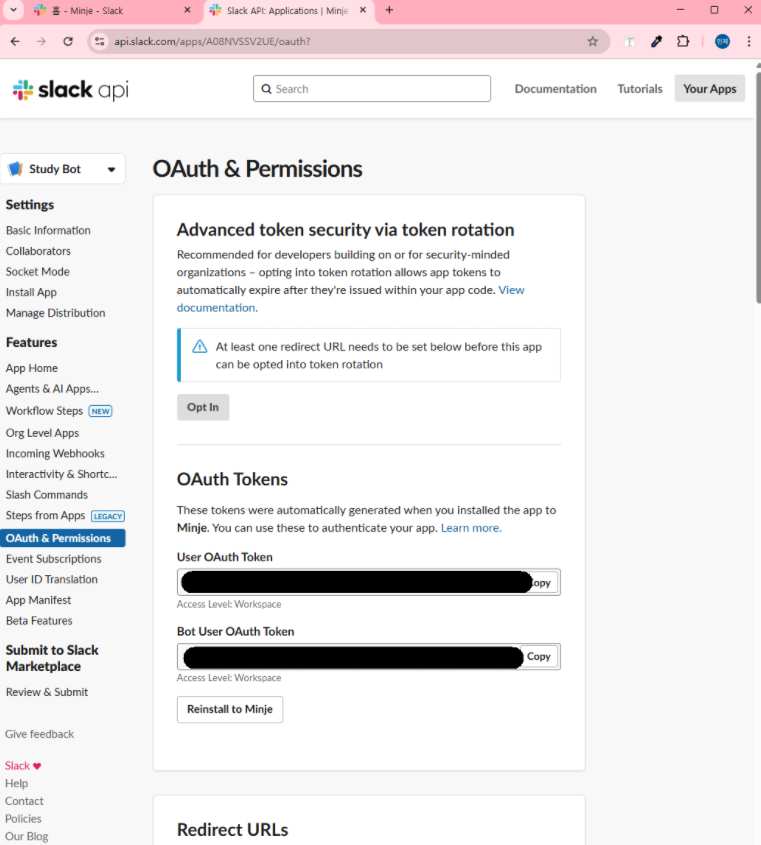The height and width of the screenshot is (845, 761).
Task: Go back with the browser back arrow
Action: (x=15, y=41)
